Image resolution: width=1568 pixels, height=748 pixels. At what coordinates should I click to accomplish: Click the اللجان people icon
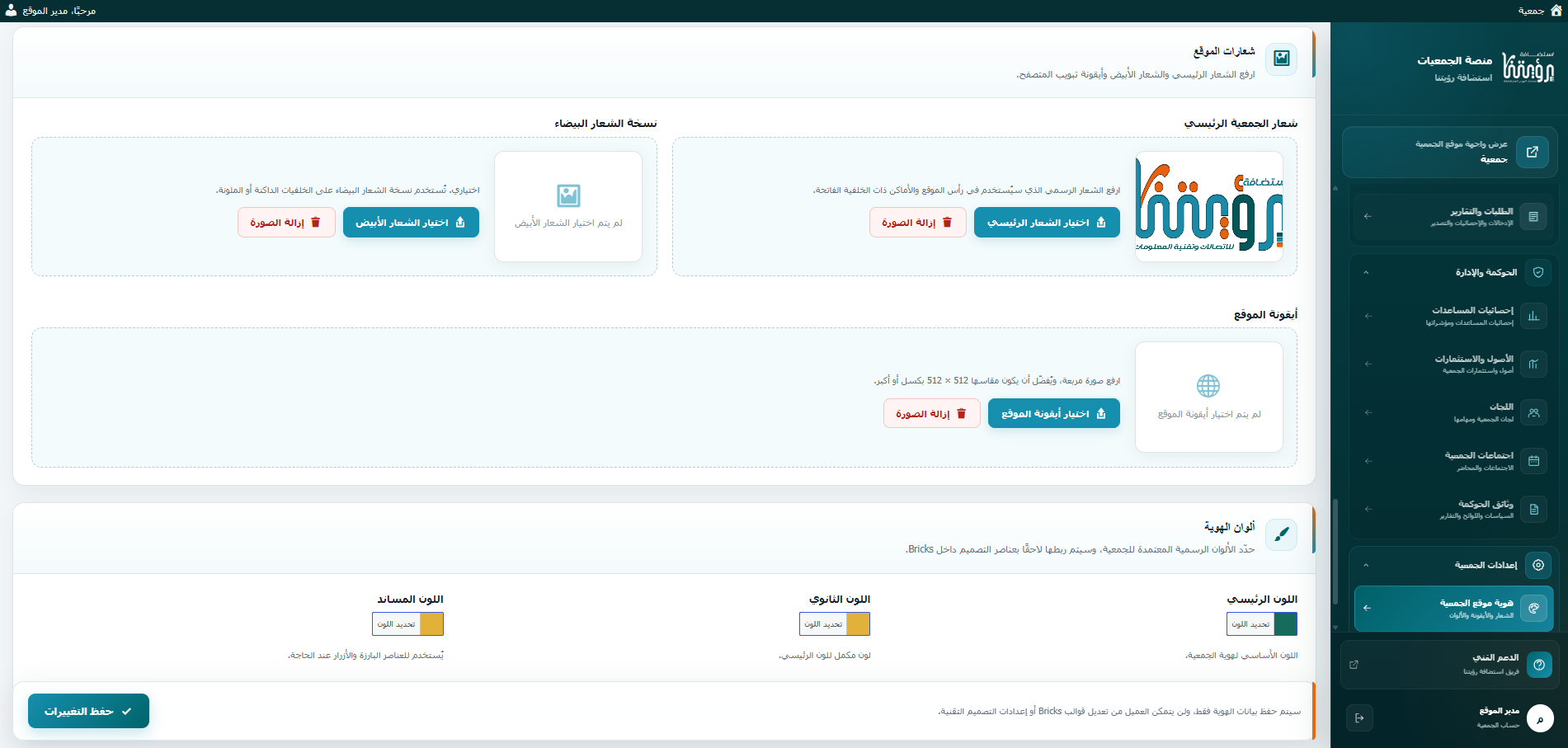click(1533, 412)
